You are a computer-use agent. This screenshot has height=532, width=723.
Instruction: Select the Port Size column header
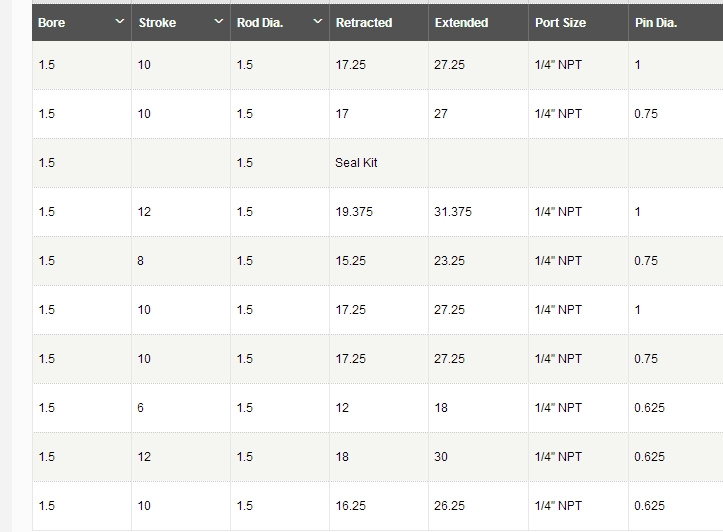pyautogui.click(x=560, y=23)
